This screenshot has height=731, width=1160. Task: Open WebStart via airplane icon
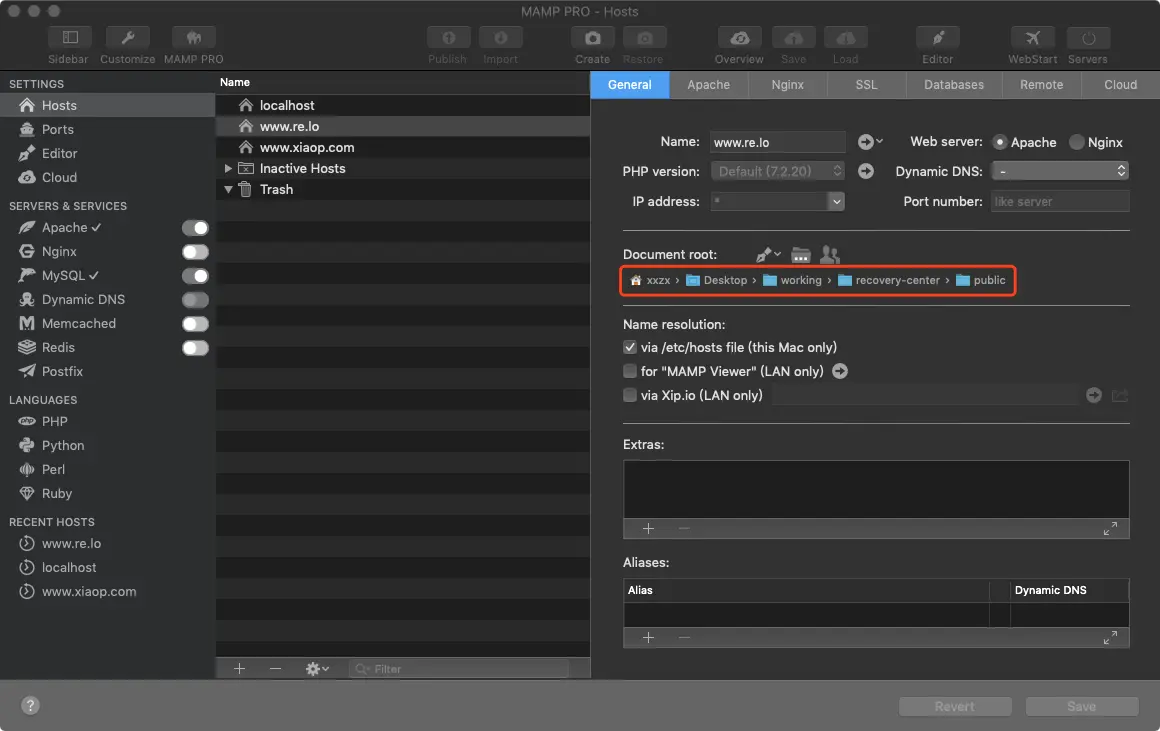tap(1033, 37)
